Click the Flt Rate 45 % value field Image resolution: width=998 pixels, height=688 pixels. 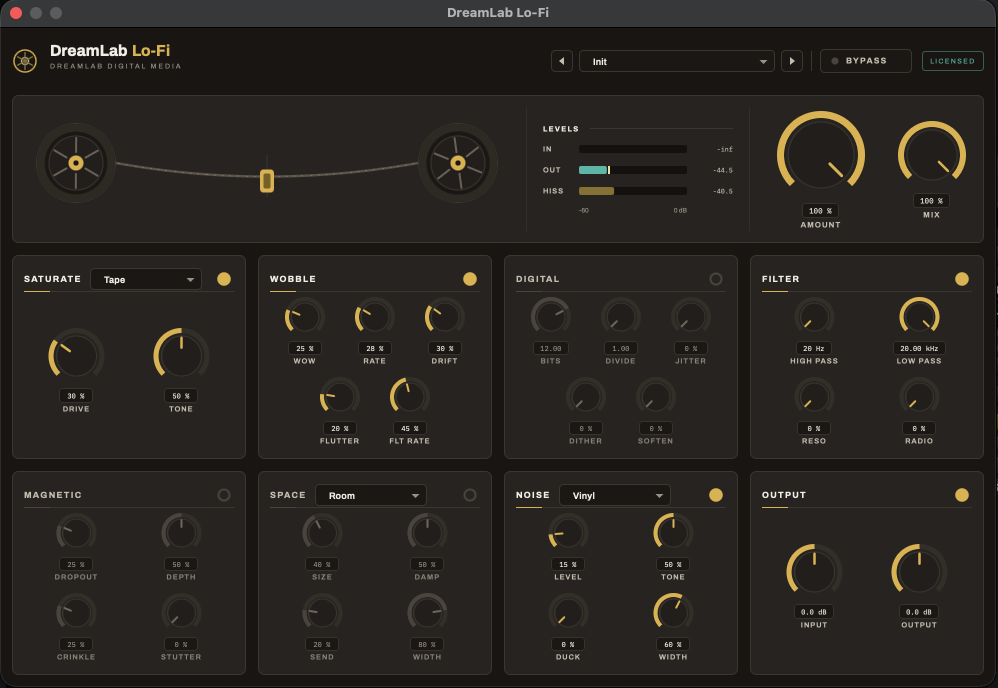[409, 428]
